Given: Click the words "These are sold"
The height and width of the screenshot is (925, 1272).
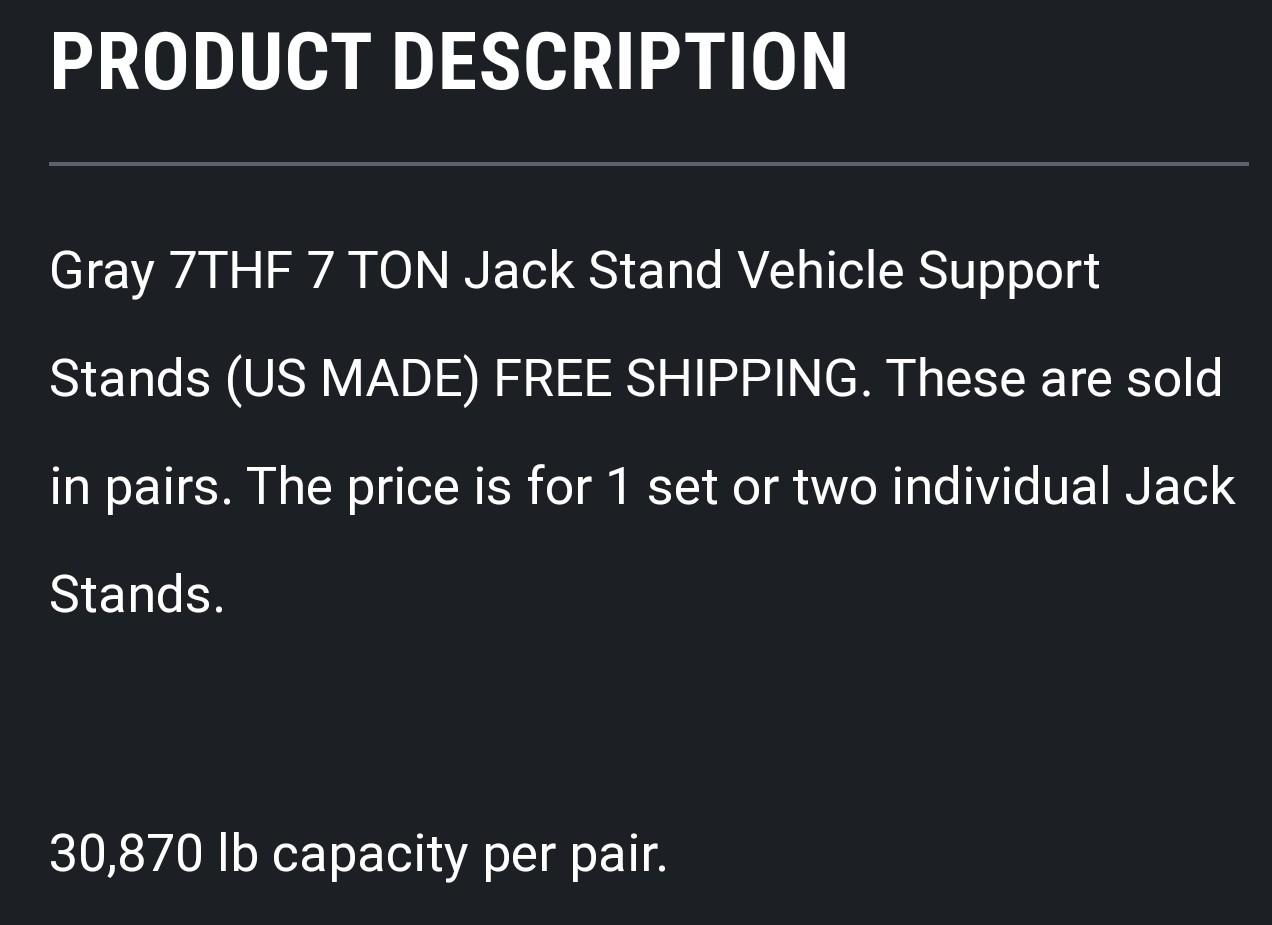Looking at the screenshot, I should [x=1054, y=379].
